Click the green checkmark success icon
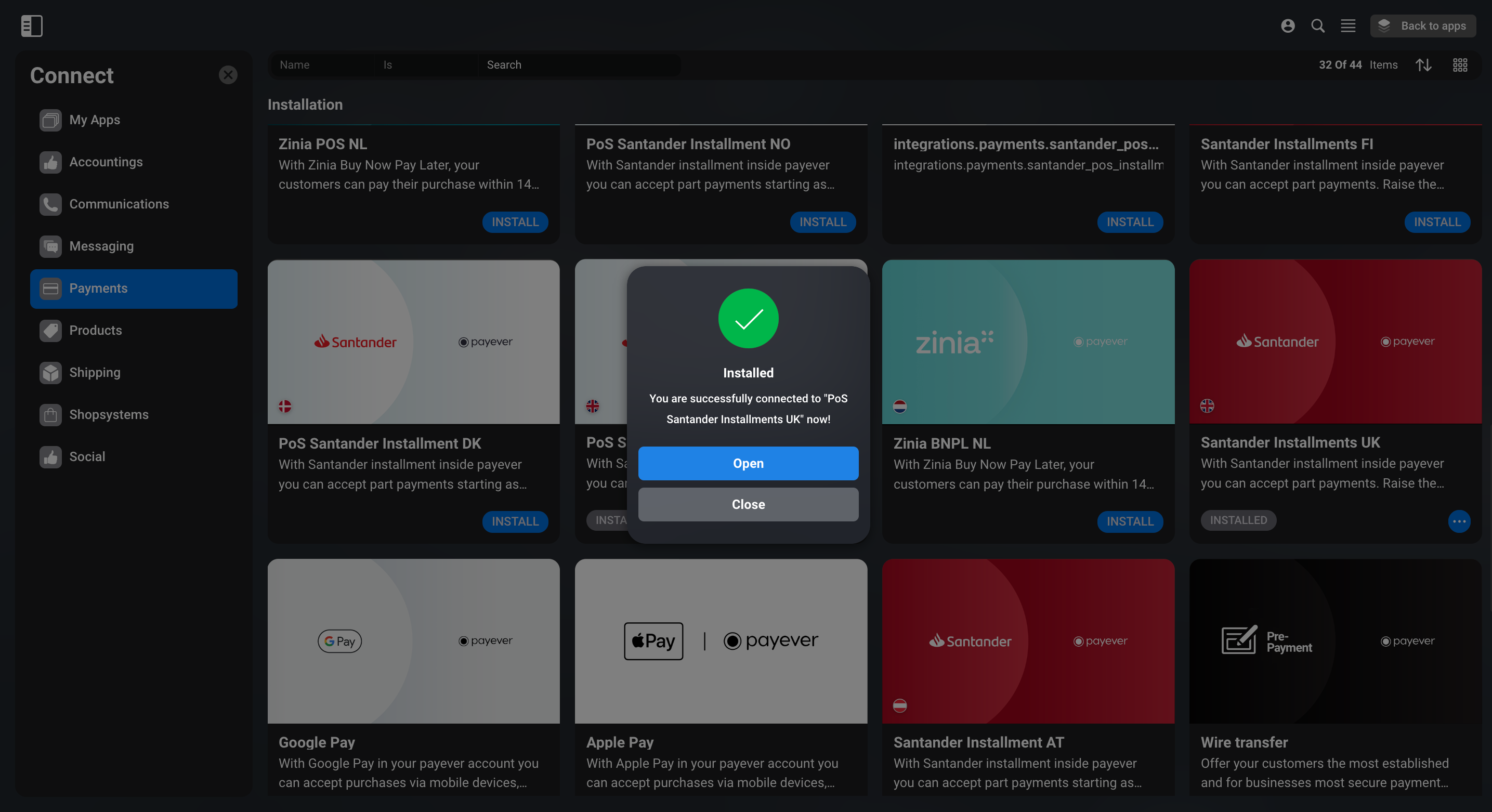Viewport: 1492px width, 812px height. point(748,319)
